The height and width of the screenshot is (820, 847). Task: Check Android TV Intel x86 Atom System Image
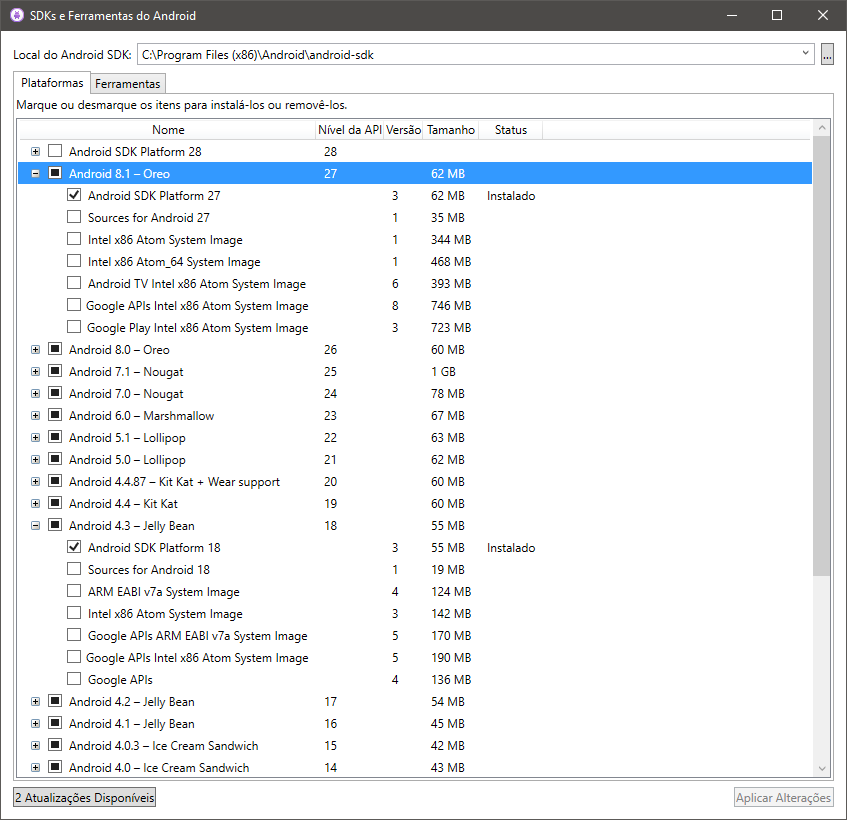click(x=74, y=283)
